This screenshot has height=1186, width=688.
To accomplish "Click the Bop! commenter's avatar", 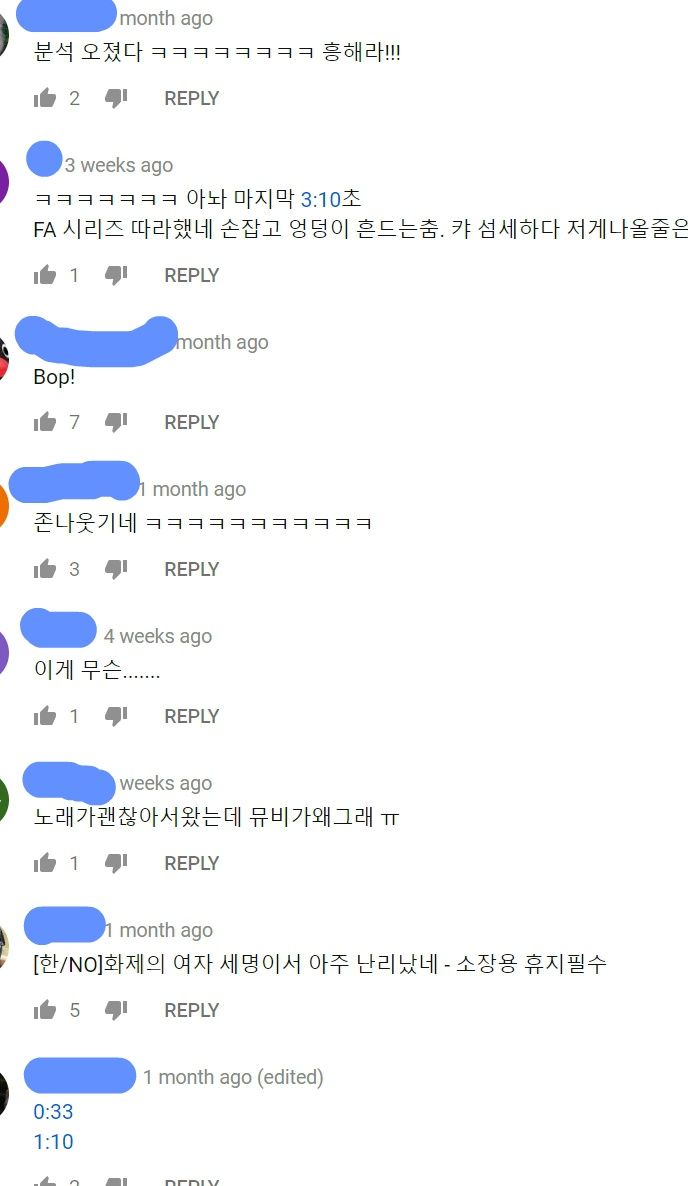I will (4, 359).
